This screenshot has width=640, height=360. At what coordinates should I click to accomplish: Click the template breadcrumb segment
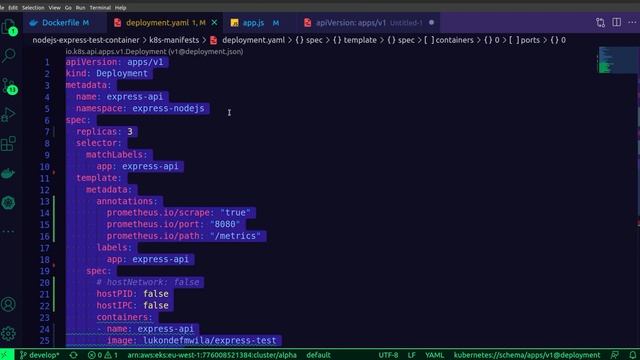pyautogui.click(x=355, y=40)
